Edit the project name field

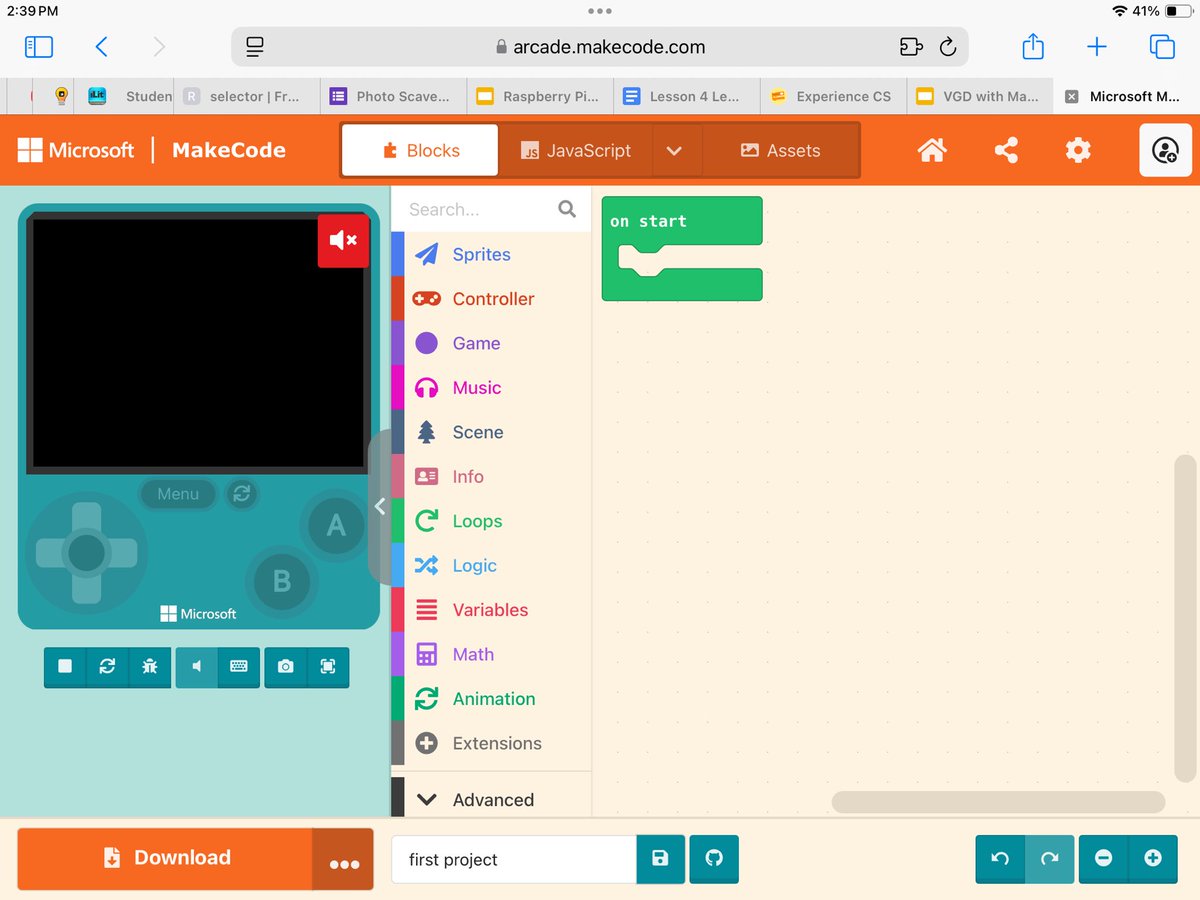513,860
